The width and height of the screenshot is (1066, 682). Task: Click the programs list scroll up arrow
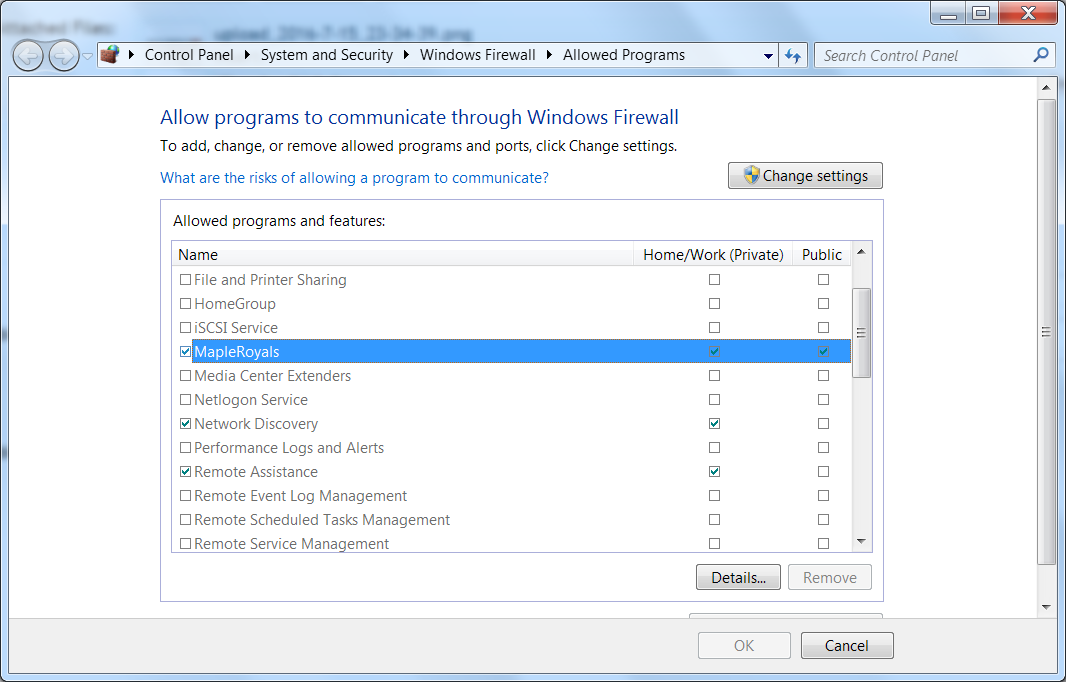(x=861, y=252)
